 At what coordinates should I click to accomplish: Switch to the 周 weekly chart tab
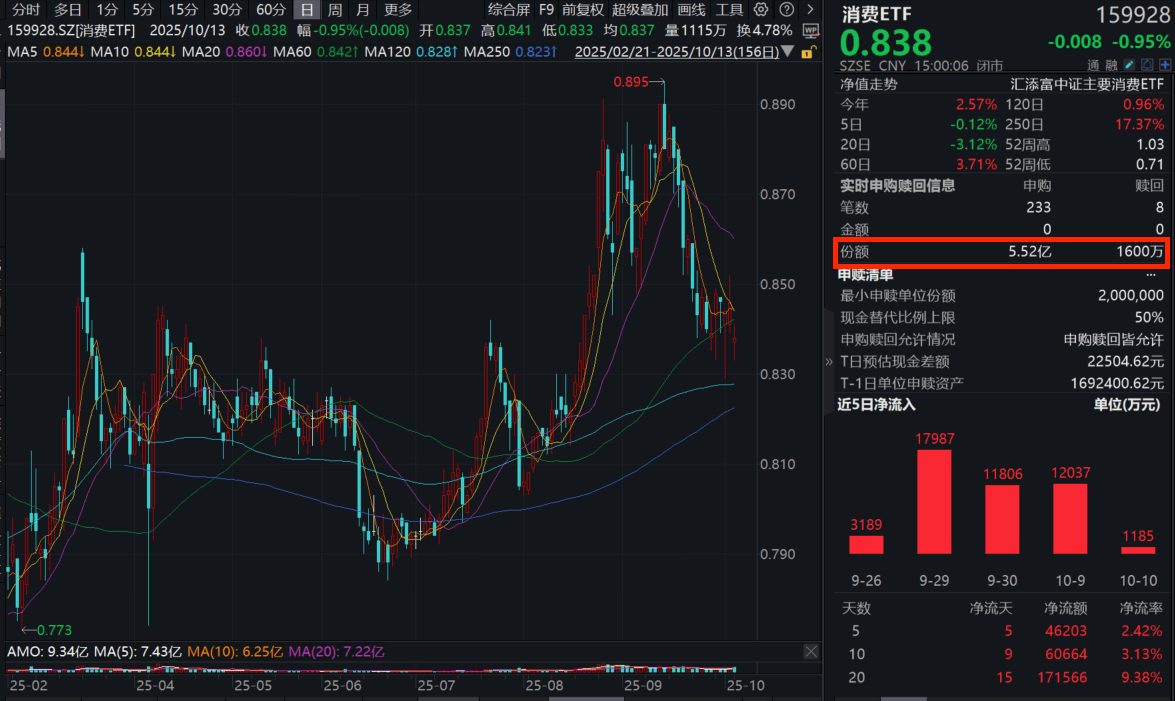[336, 9]
